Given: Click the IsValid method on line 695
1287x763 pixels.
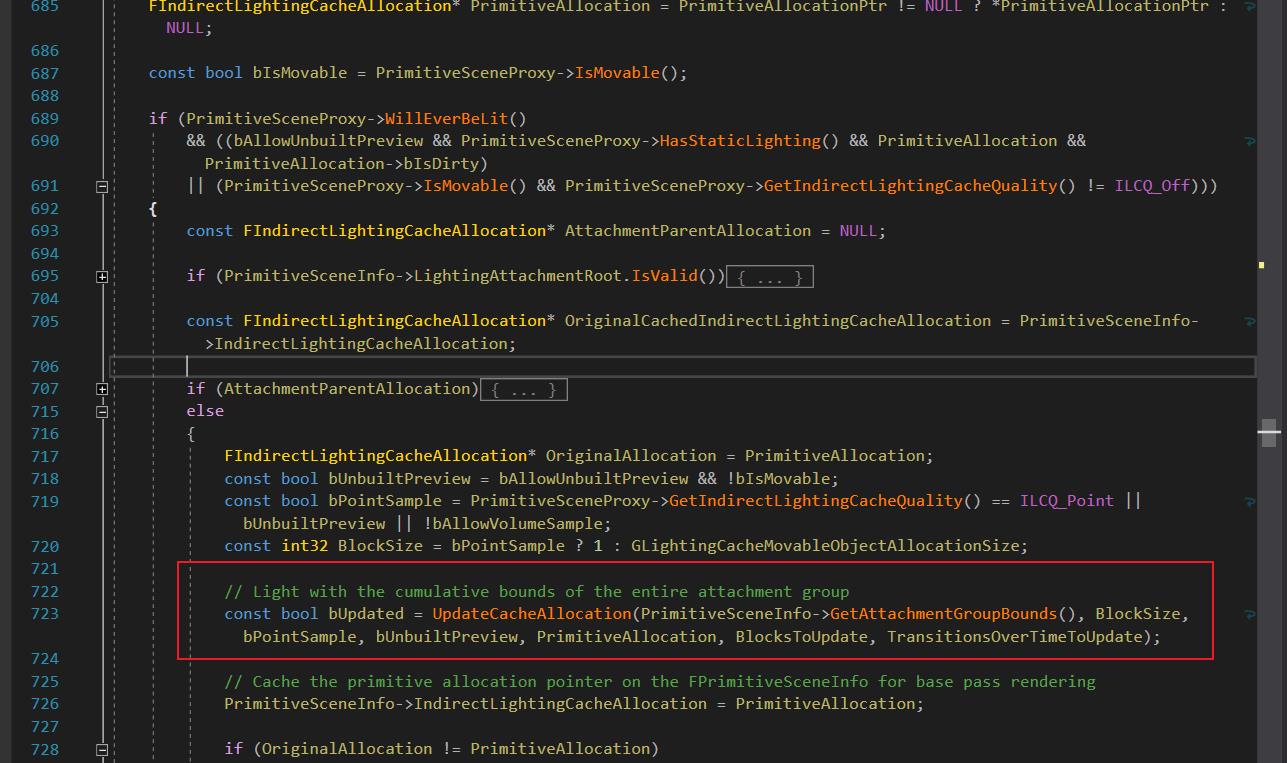Looking at the screenshot, I should pyautogui.click(x=664, y=276).
